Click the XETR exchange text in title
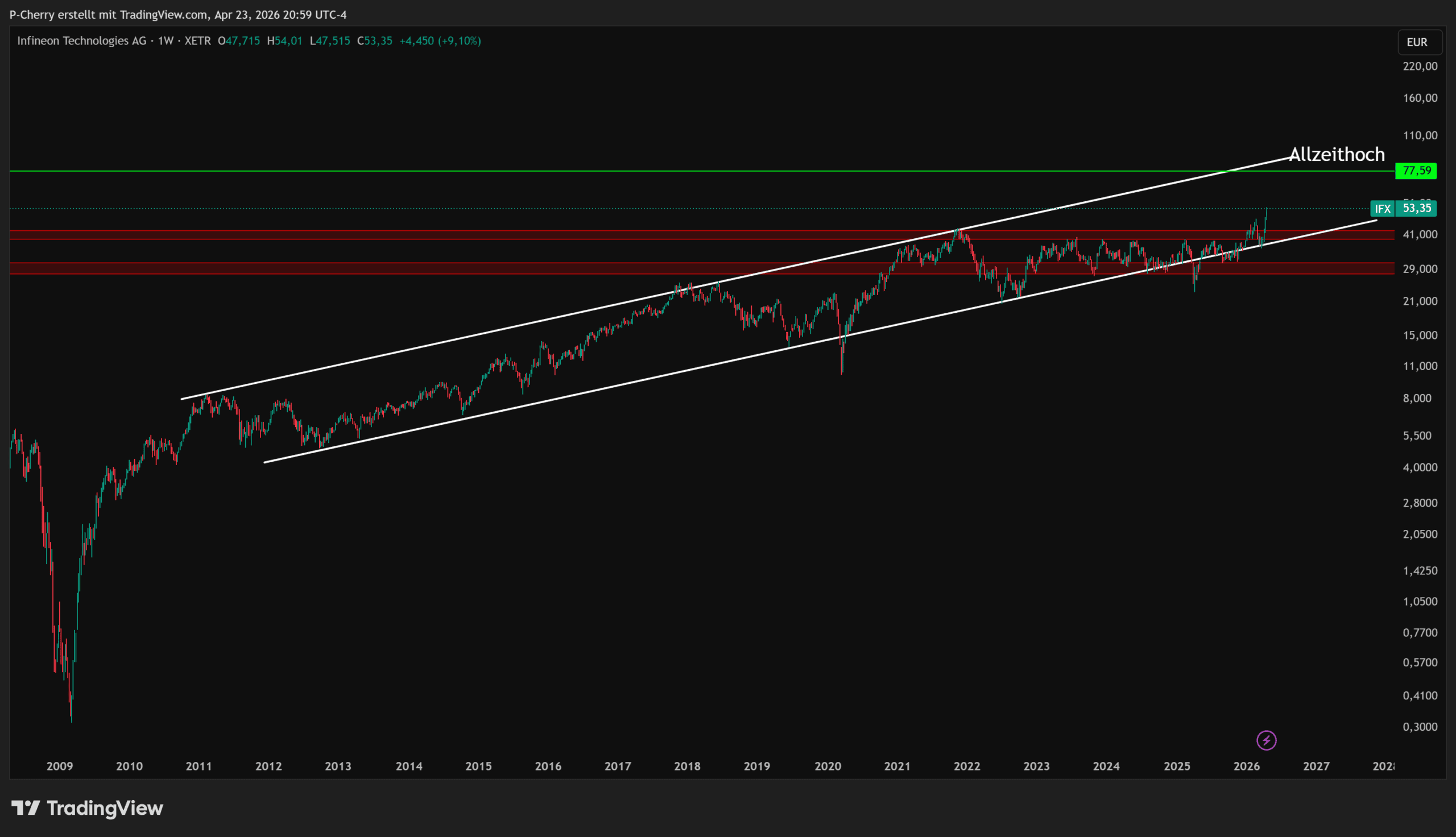 (x=197, y=41)
